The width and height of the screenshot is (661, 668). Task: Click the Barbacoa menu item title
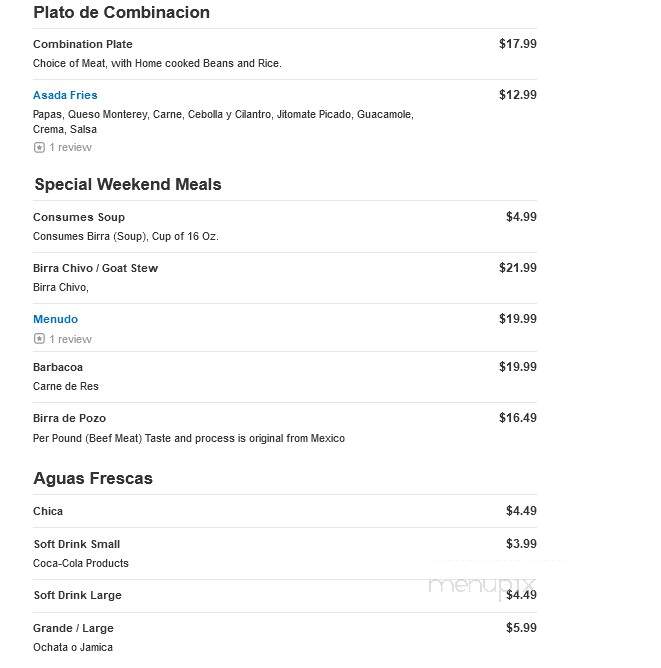click(x=58, y=367)
